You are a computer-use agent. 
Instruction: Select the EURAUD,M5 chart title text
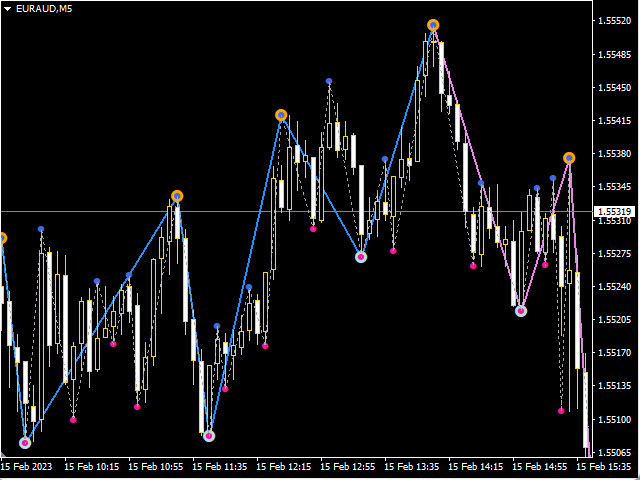click(44, 9)
